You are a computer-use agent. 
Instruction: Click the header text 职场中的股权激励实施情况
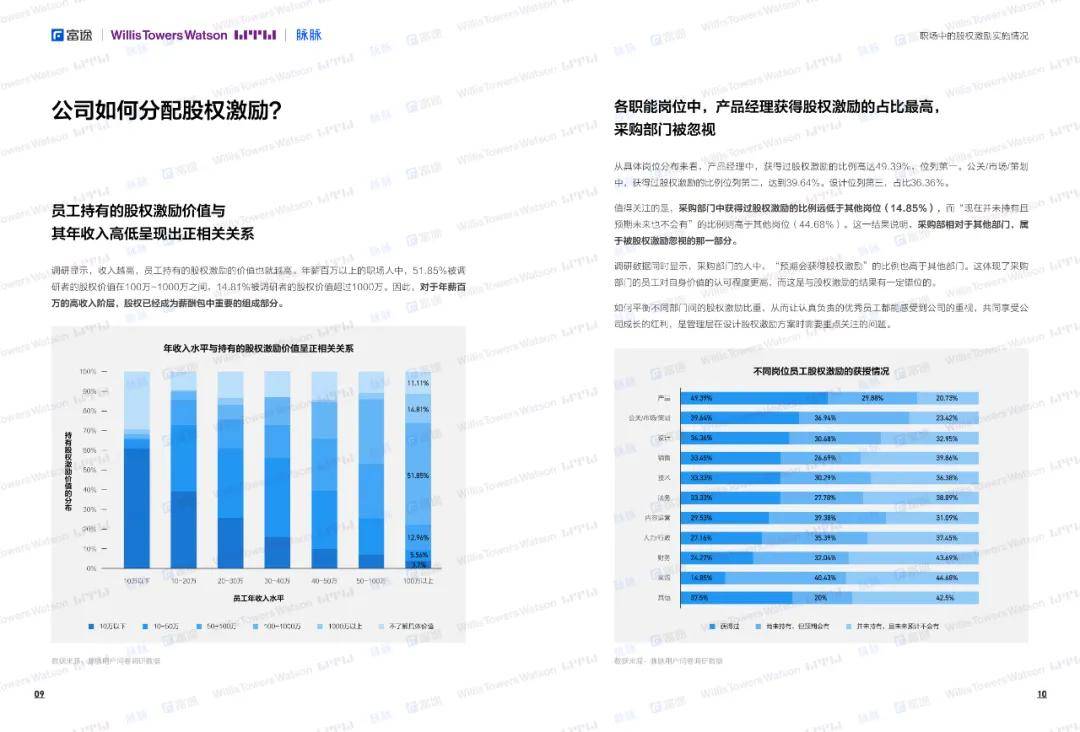pyautogui.click(x=973, y=36)
